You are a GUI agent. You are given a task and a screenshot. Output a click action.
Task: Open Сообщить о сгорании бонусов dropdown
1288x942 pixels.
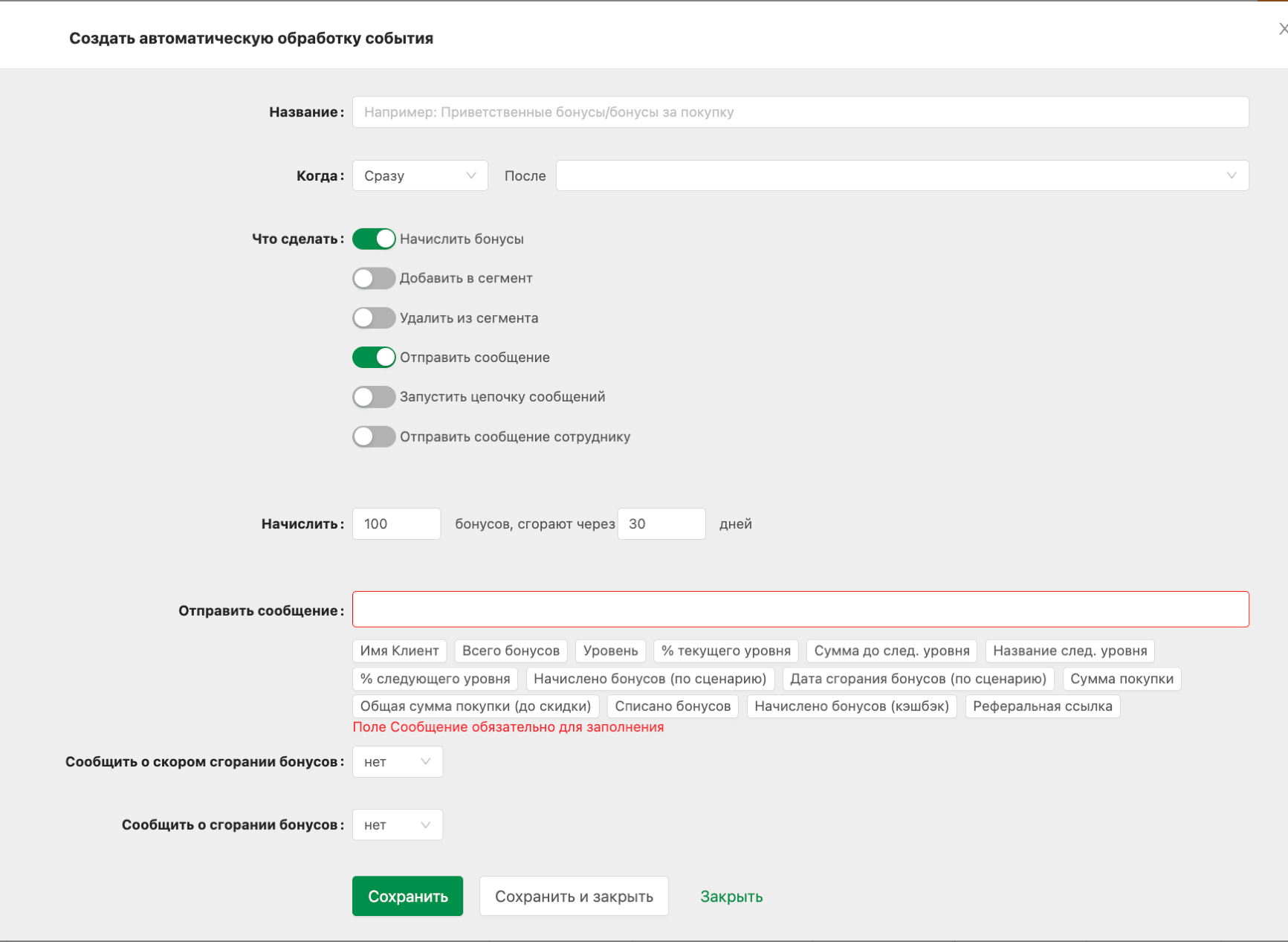coord(398,825)
